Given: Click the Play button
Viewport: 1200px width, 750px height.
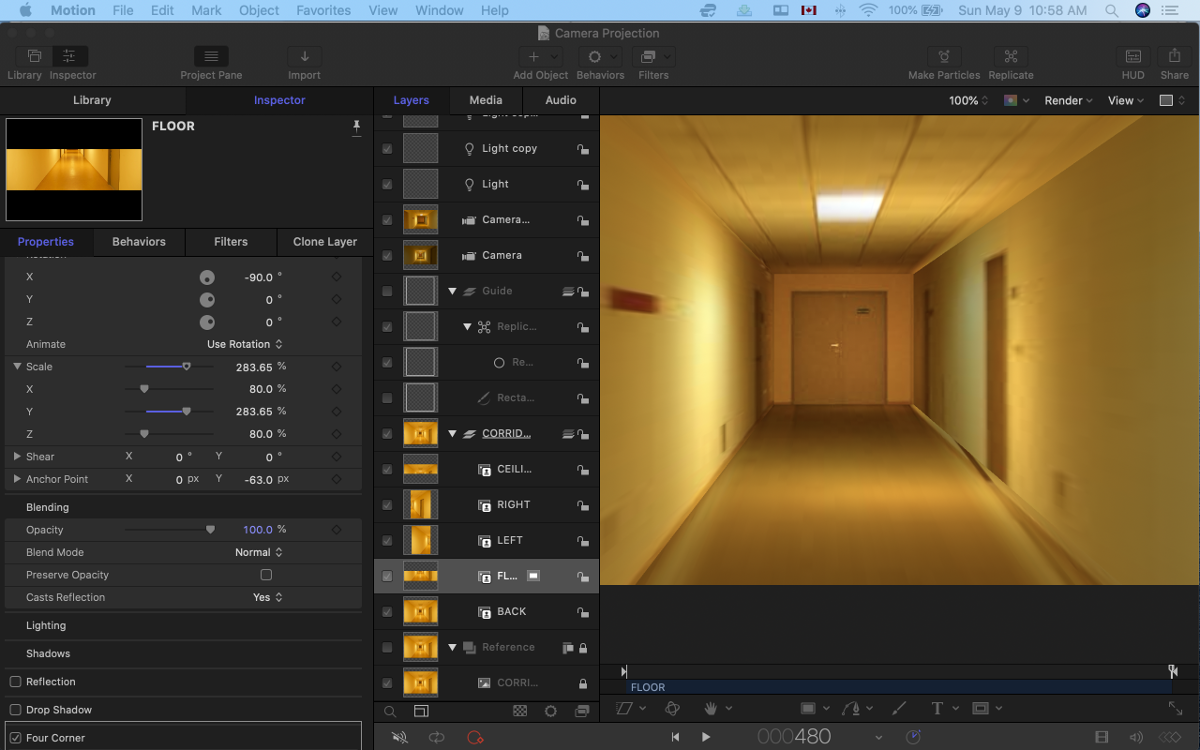Looking at the screenshot, I should pos(706,737).
